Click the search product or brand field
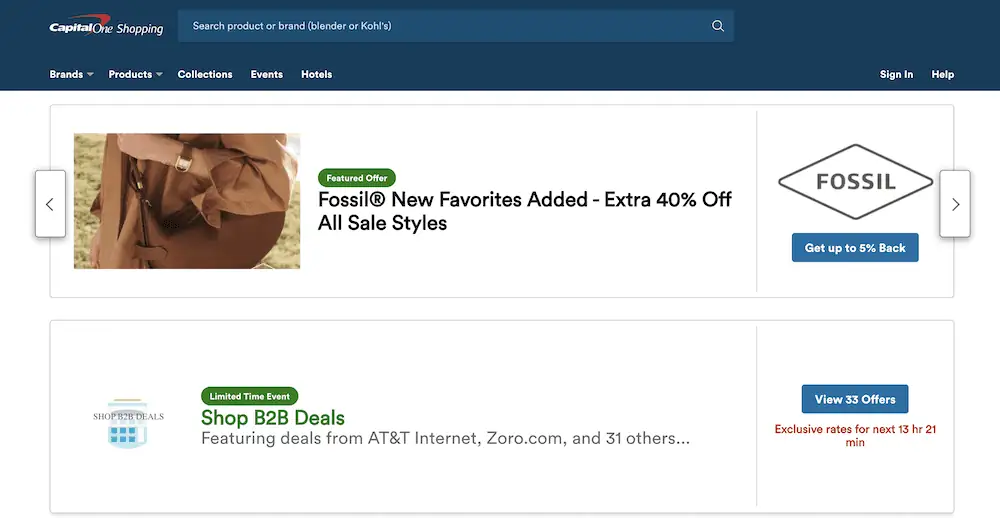 pos(440,26)
